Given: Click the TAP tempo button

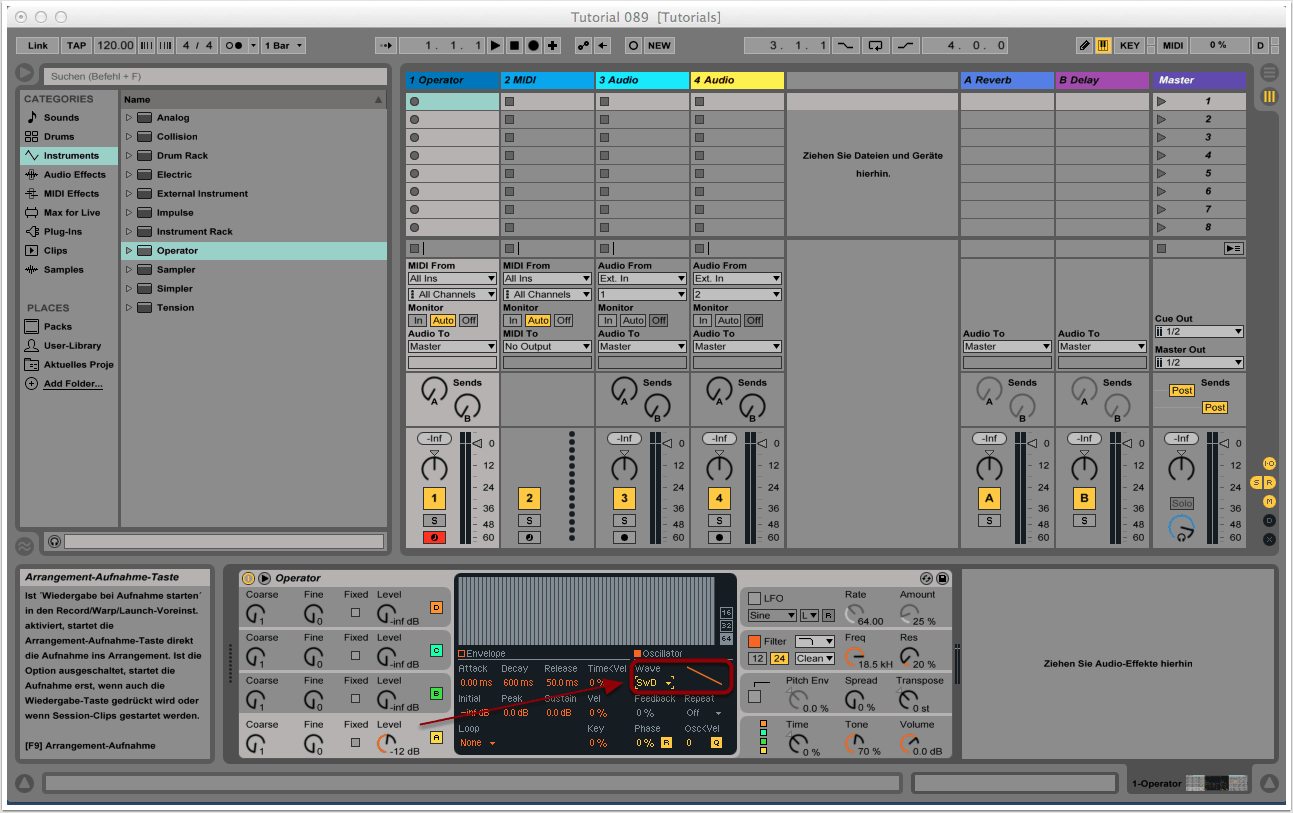Looking at the screenshot, I should (76, 45).
